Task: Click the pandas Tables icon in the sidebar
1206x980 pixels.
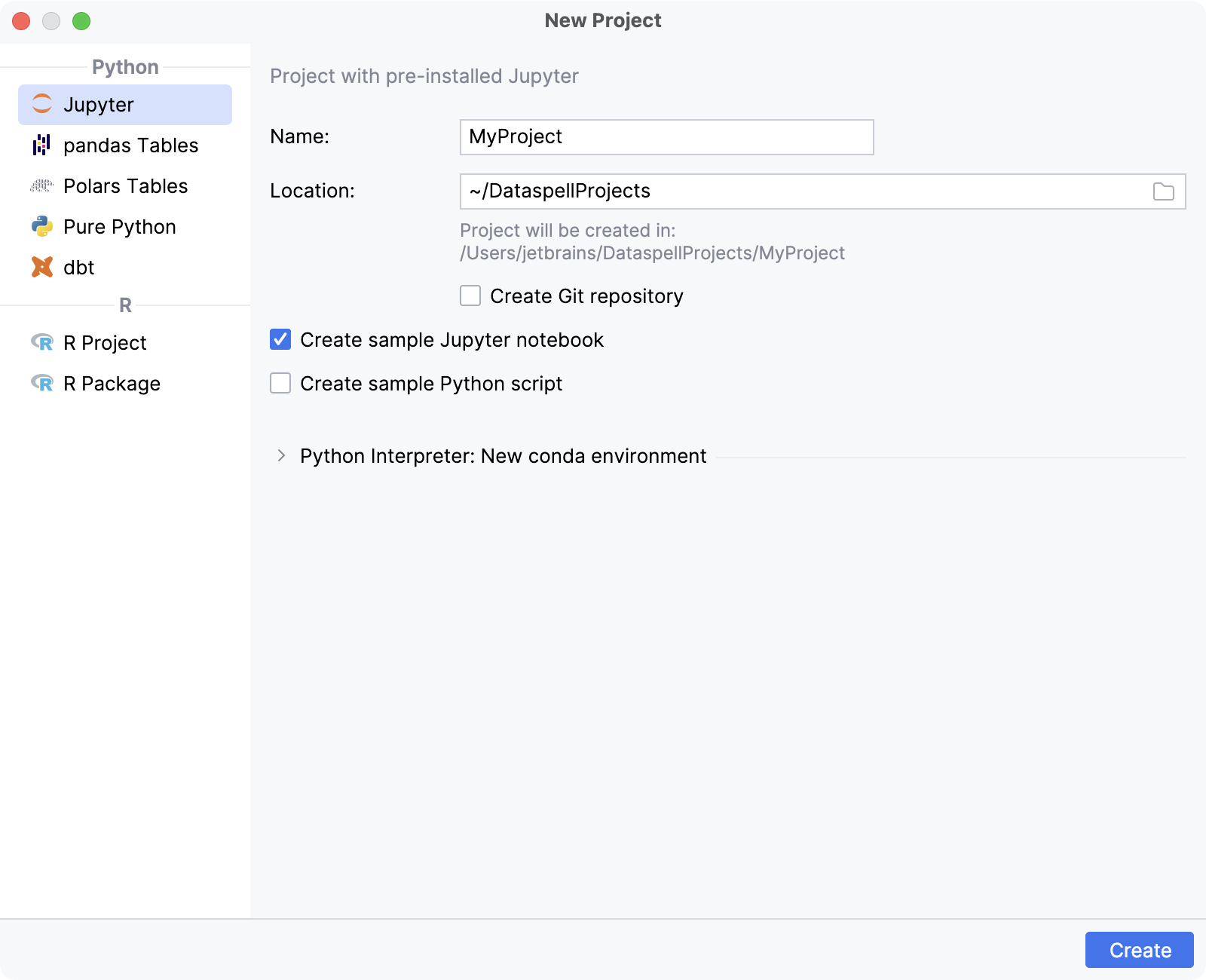Action: (42, 145)
